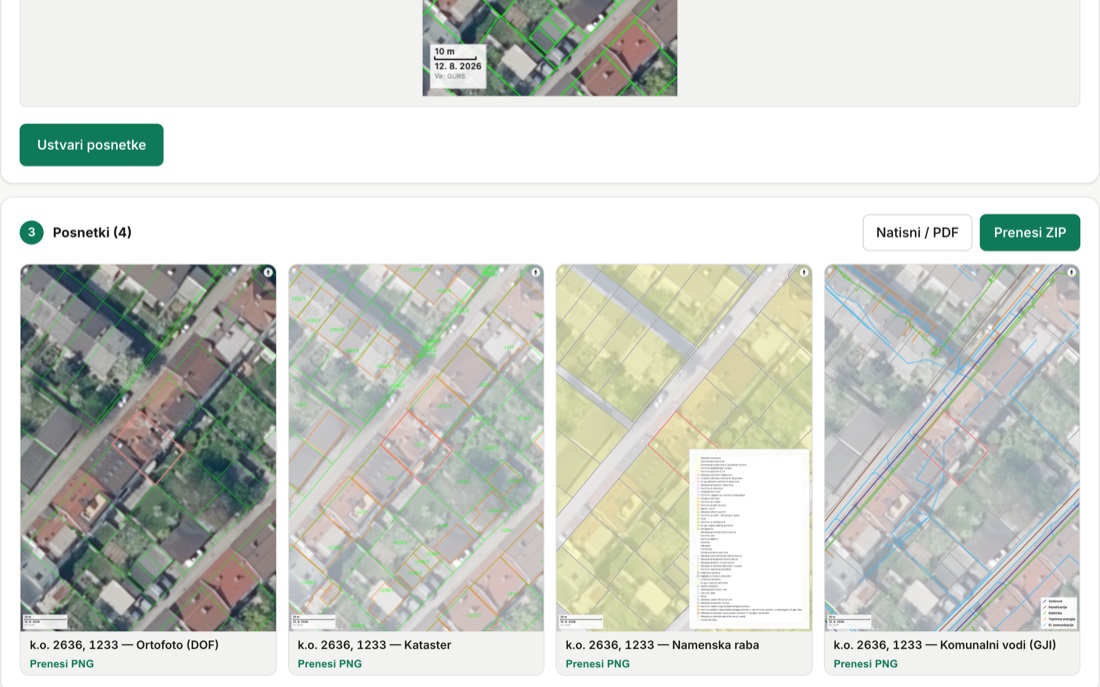Click the north arrow on the Namenska raba snapshot
The image size is (1100, 687).
coord(804,272)
